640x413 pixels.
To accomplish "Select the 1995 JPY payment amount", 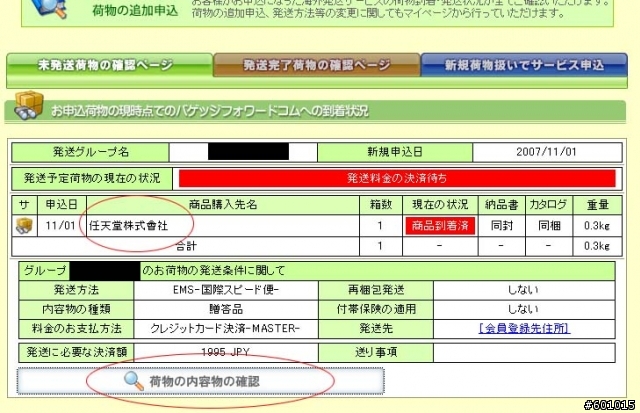I will click(226, 352).
